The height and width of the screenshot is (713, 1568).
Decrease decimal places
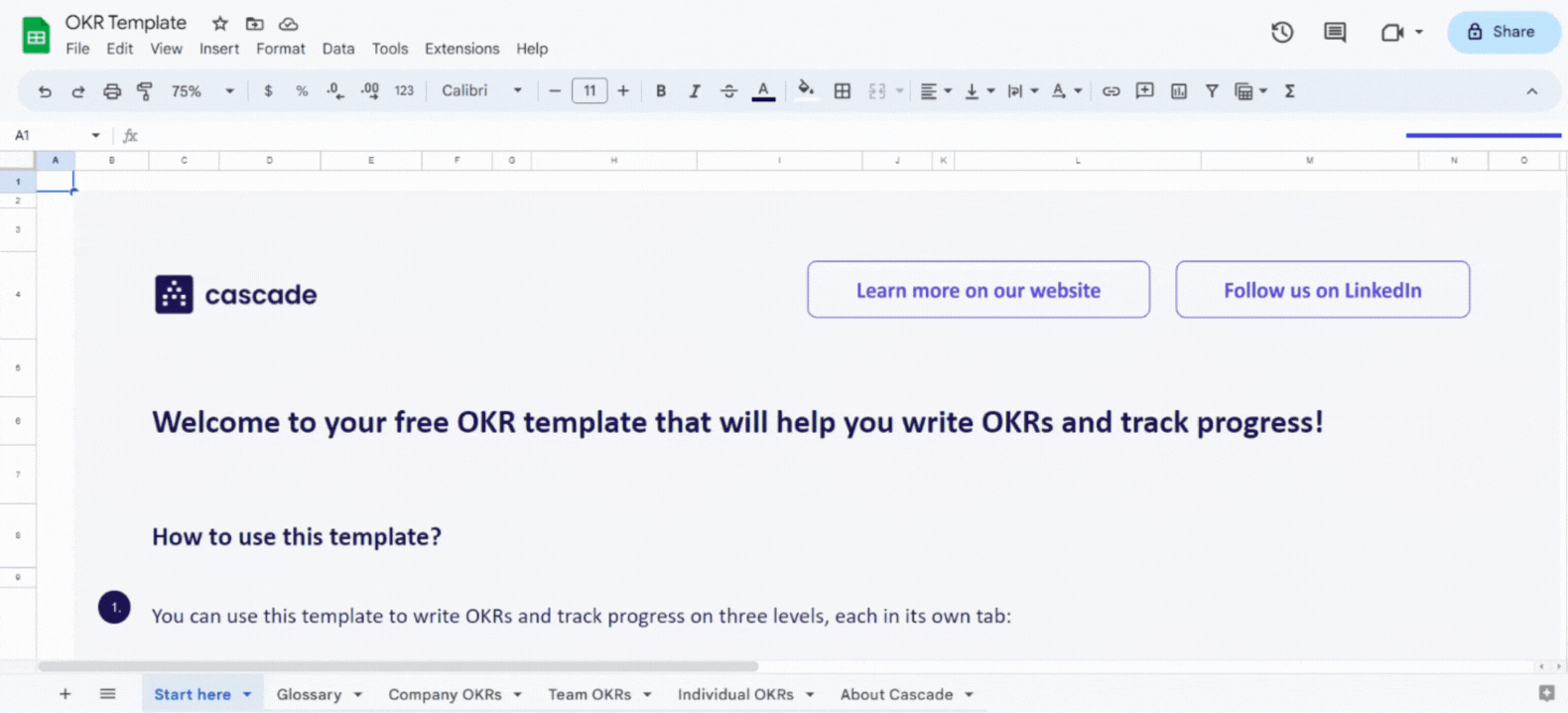[x=335, y=91]
